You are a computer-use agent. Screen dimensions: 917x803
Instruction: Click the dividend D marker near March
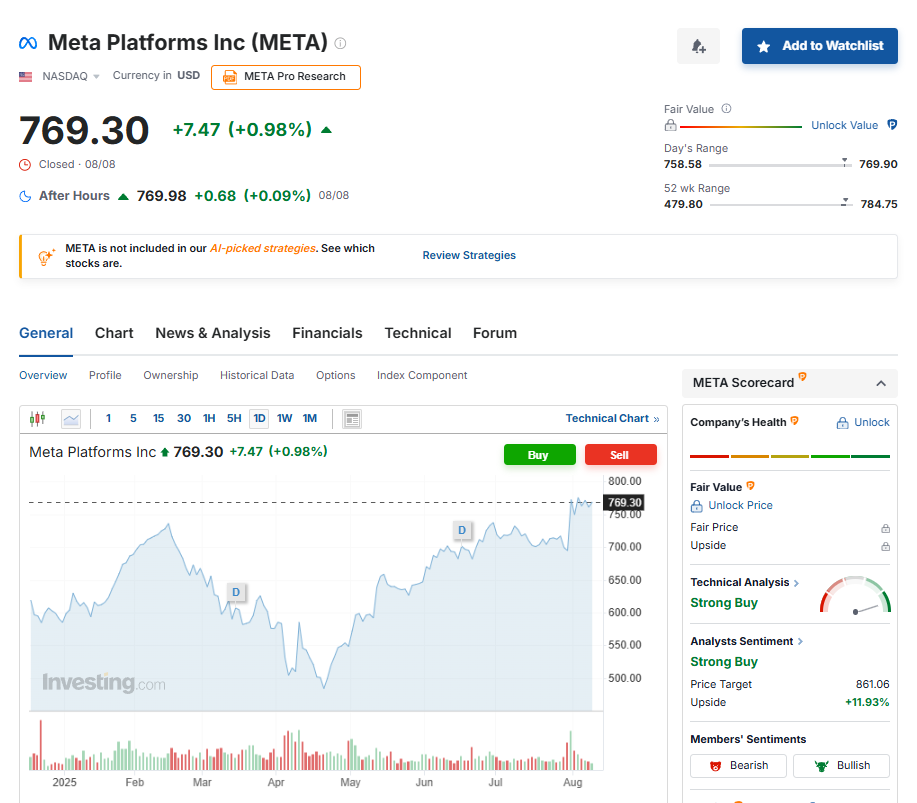[236, 592]
